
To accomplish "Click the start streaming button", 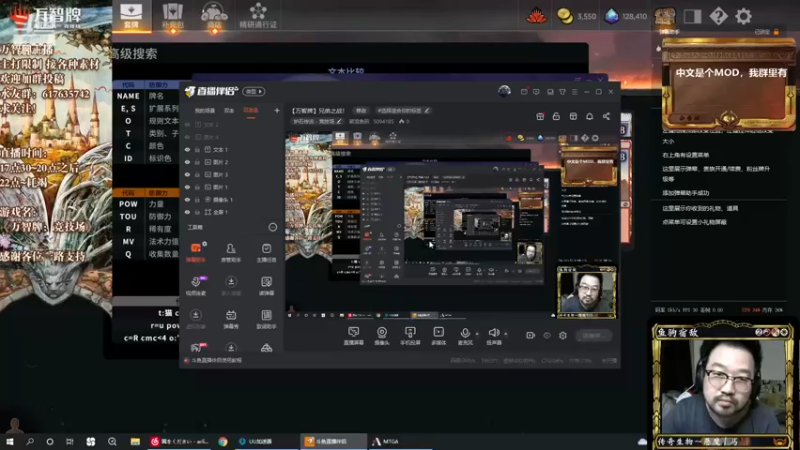I will click(x=593, y=335).
